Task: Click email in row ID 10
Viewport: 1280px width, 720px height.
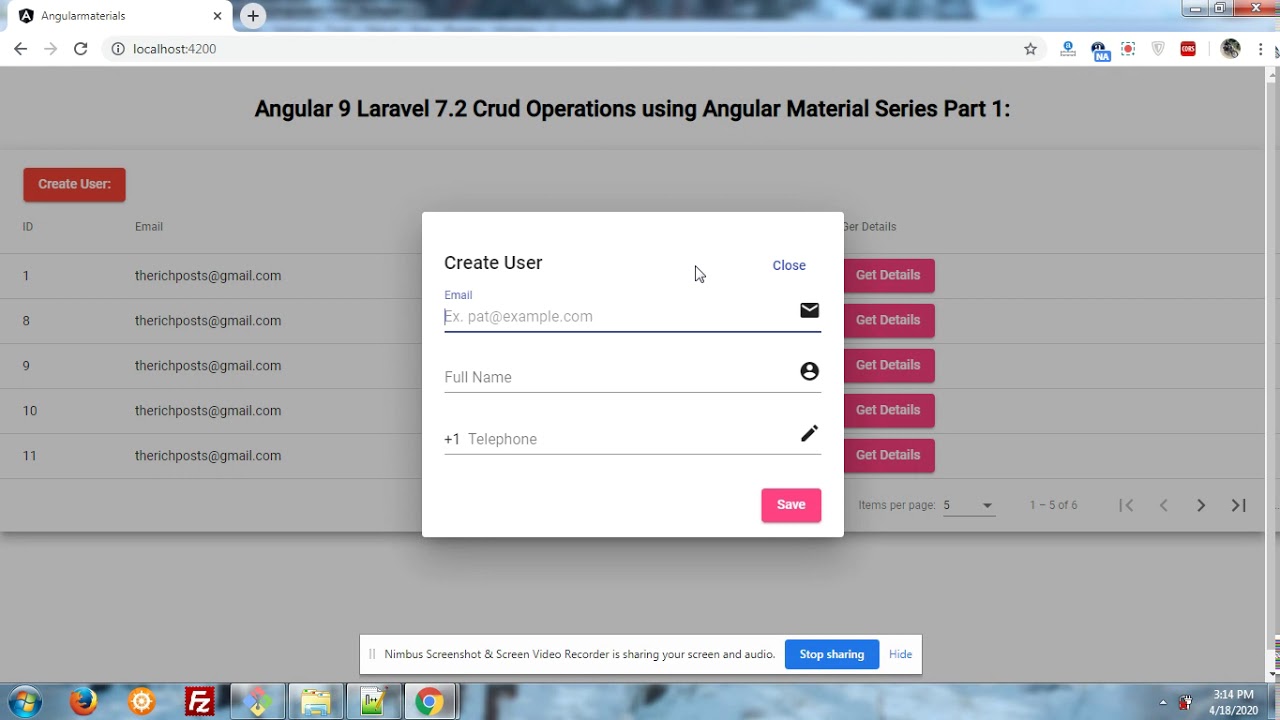Action: point(208,411)
